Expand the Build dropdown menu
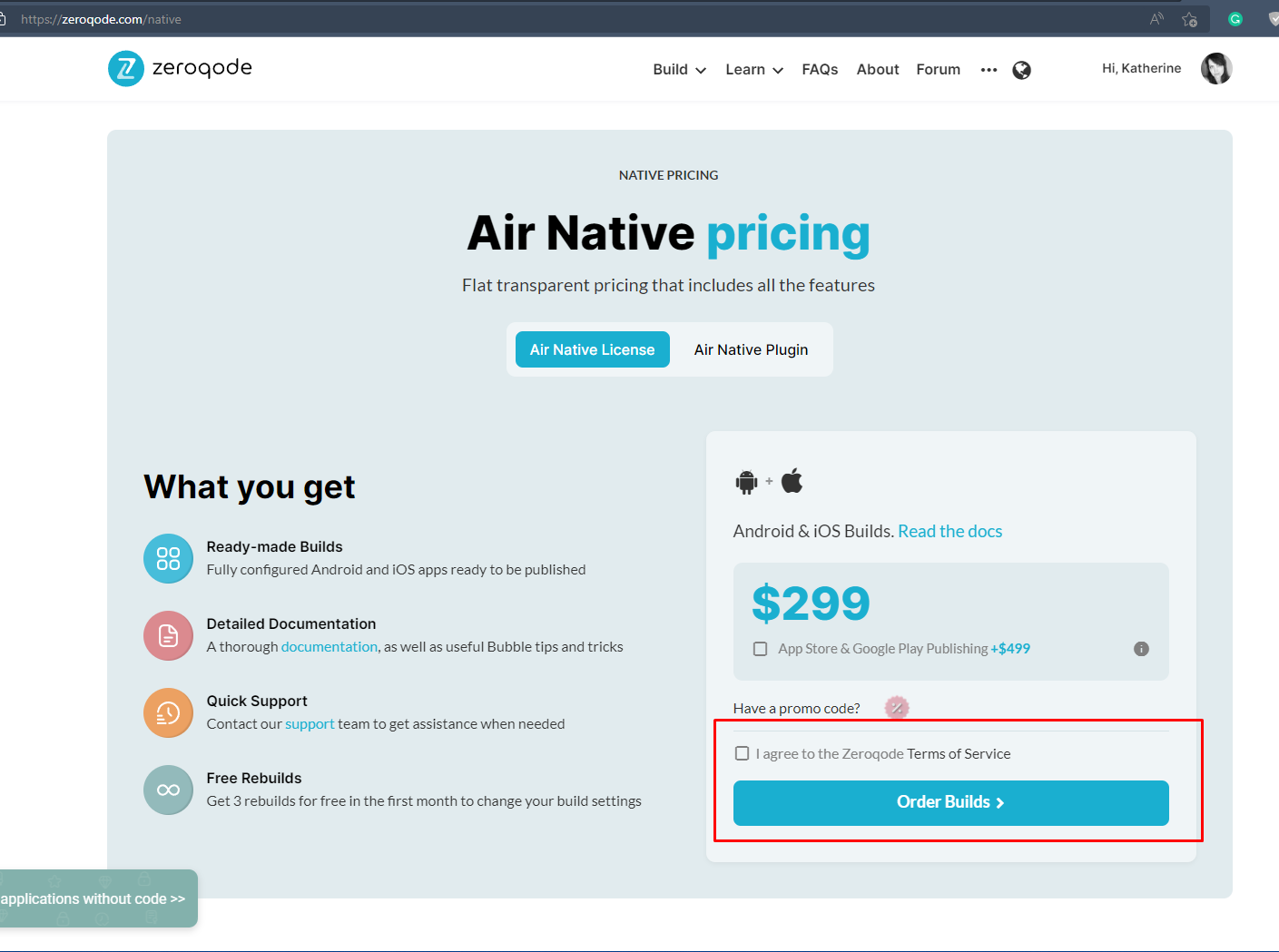This screenshot has width=1279, height=952. [x=679, y=70]
